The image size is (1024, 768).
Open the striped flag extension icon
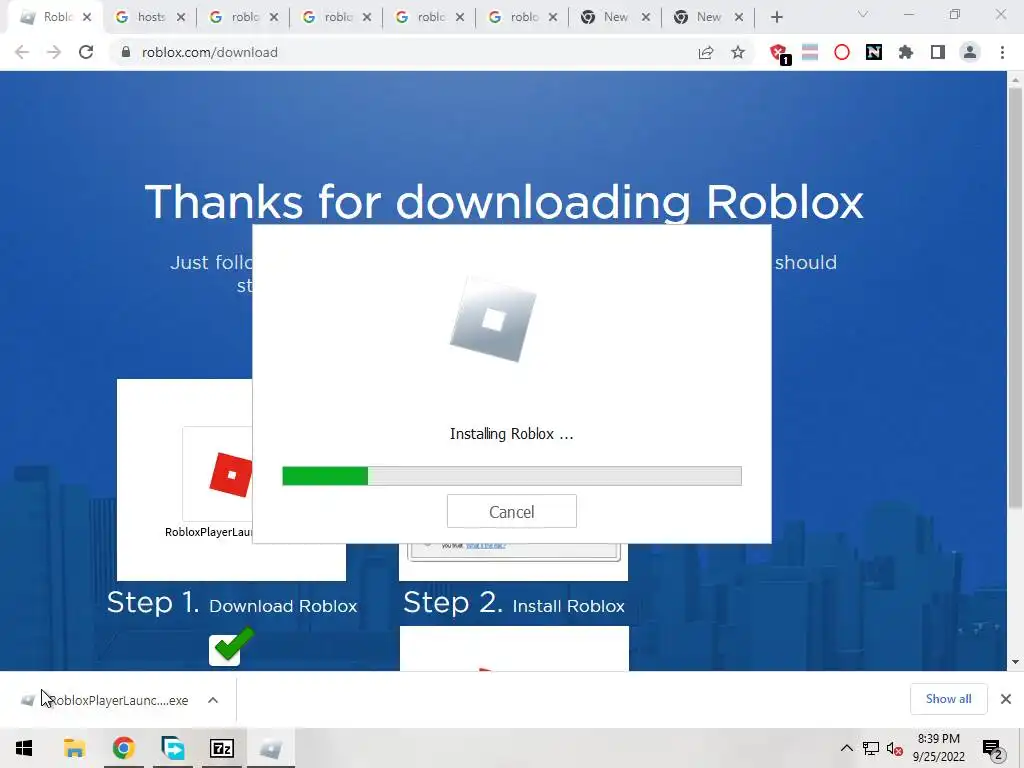tap(810, 52)
